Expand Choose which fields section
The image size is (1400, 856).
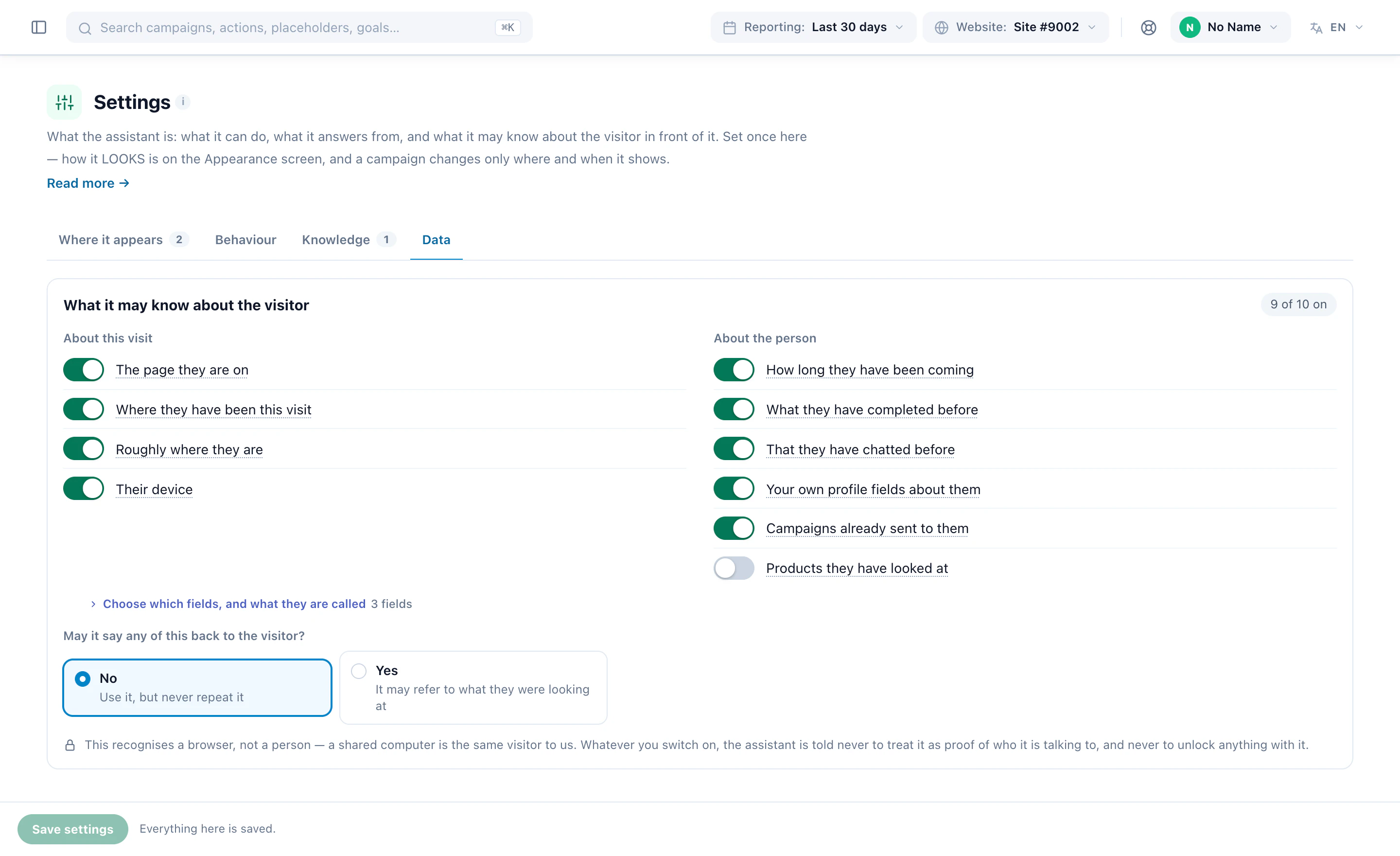click(x=233, y=604)
